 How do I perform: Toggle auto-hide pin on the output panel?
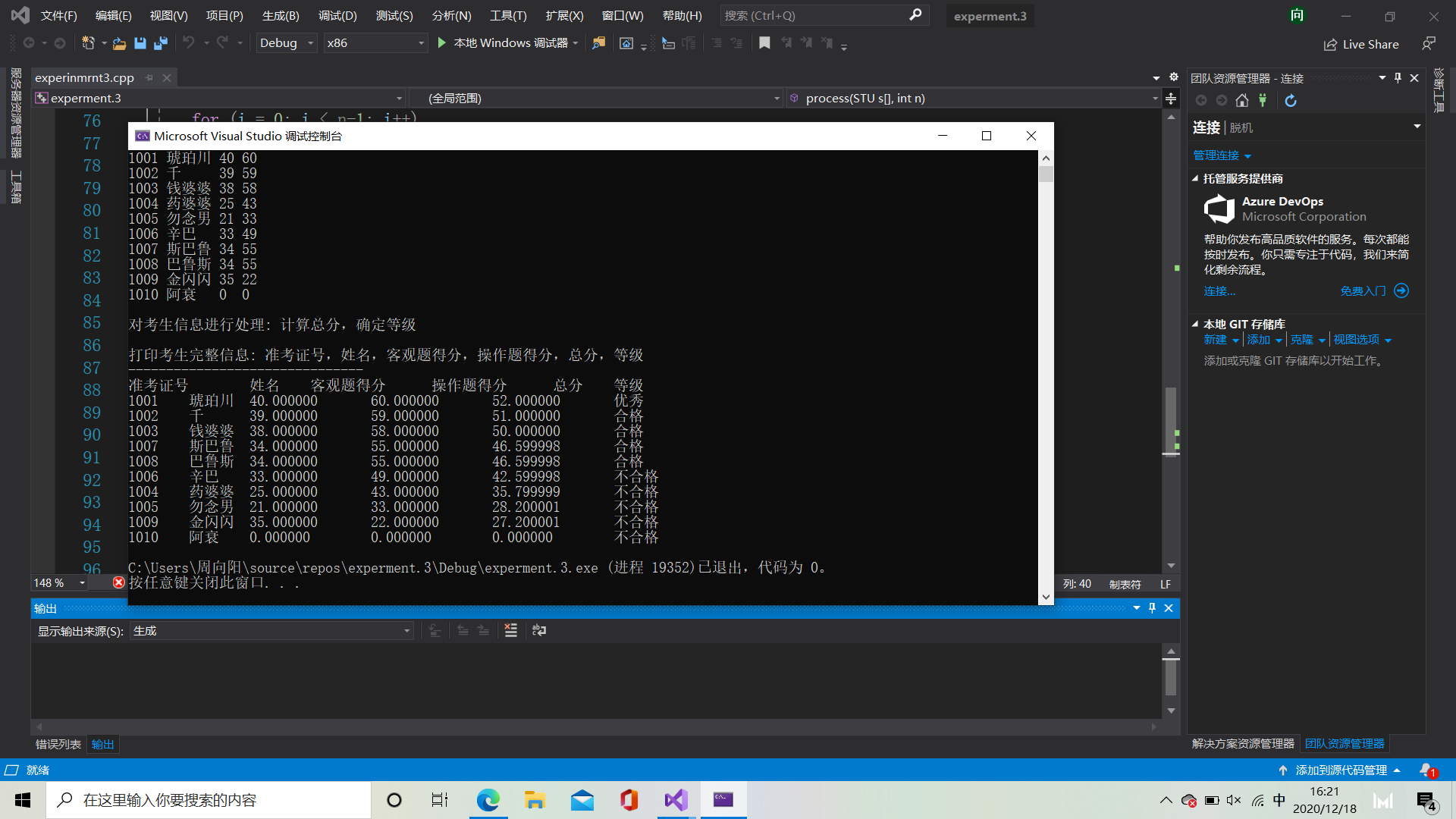[x=1152, y=607]
